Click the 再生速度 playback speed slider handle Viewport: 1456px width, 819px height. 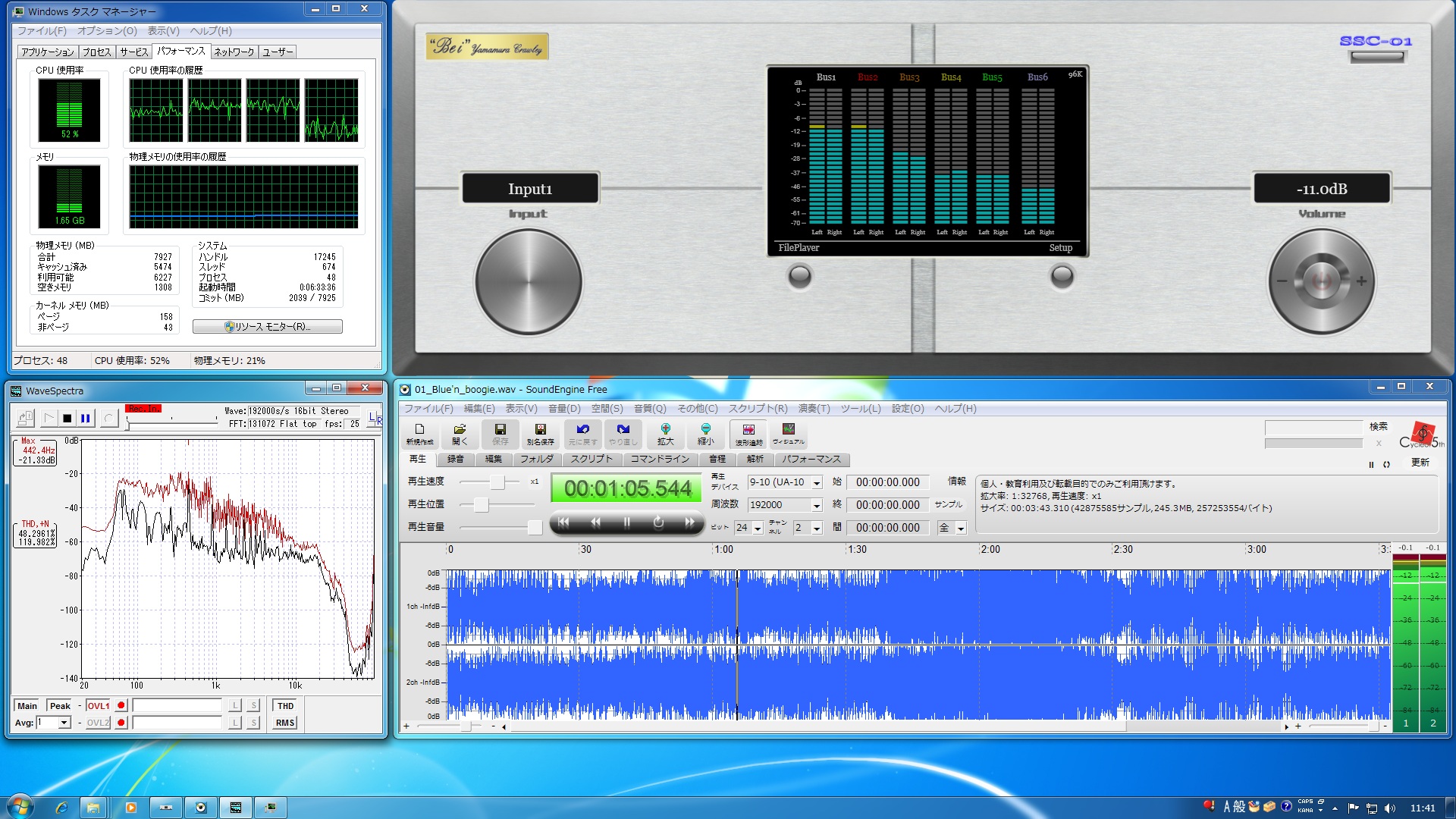coord(497,482)
